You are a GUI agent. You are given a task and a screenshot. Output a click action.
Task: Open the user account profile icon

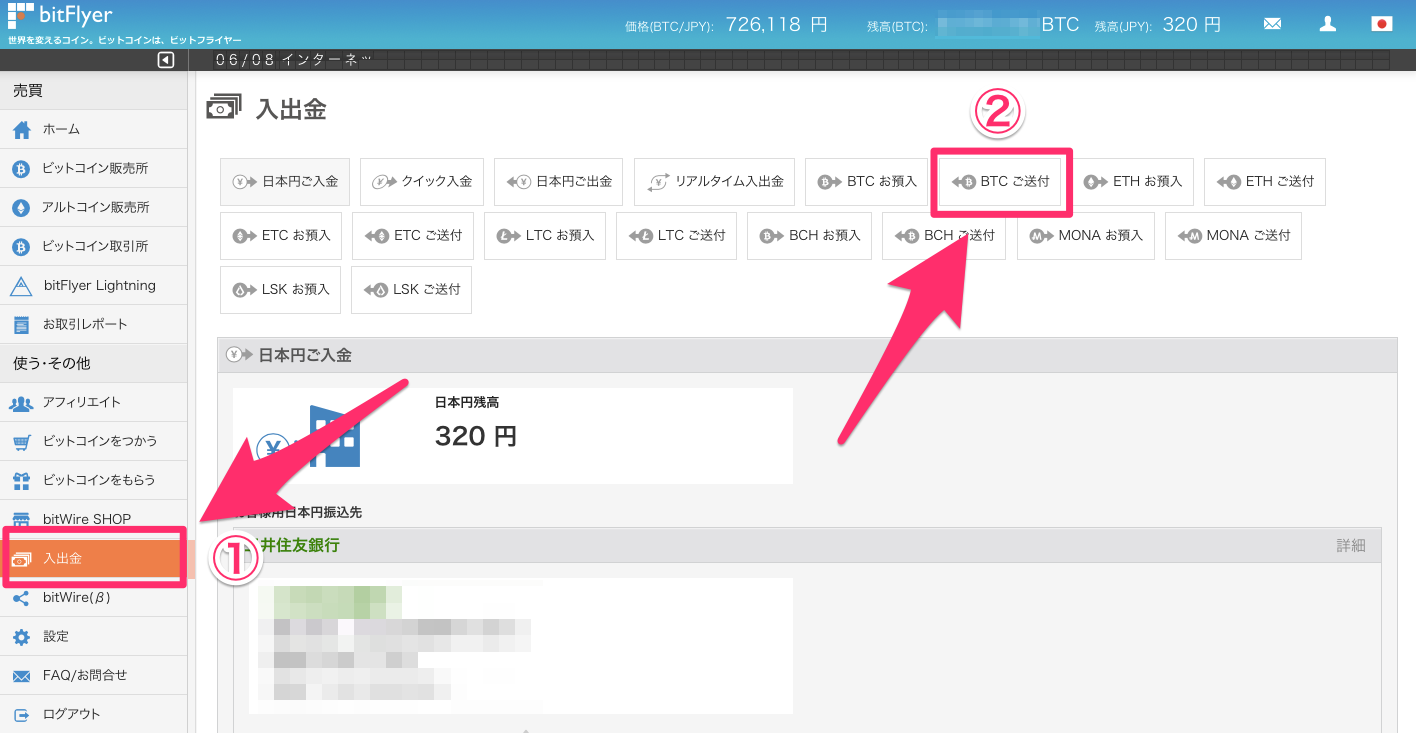pyautogui.click(x=1327, y=24)
